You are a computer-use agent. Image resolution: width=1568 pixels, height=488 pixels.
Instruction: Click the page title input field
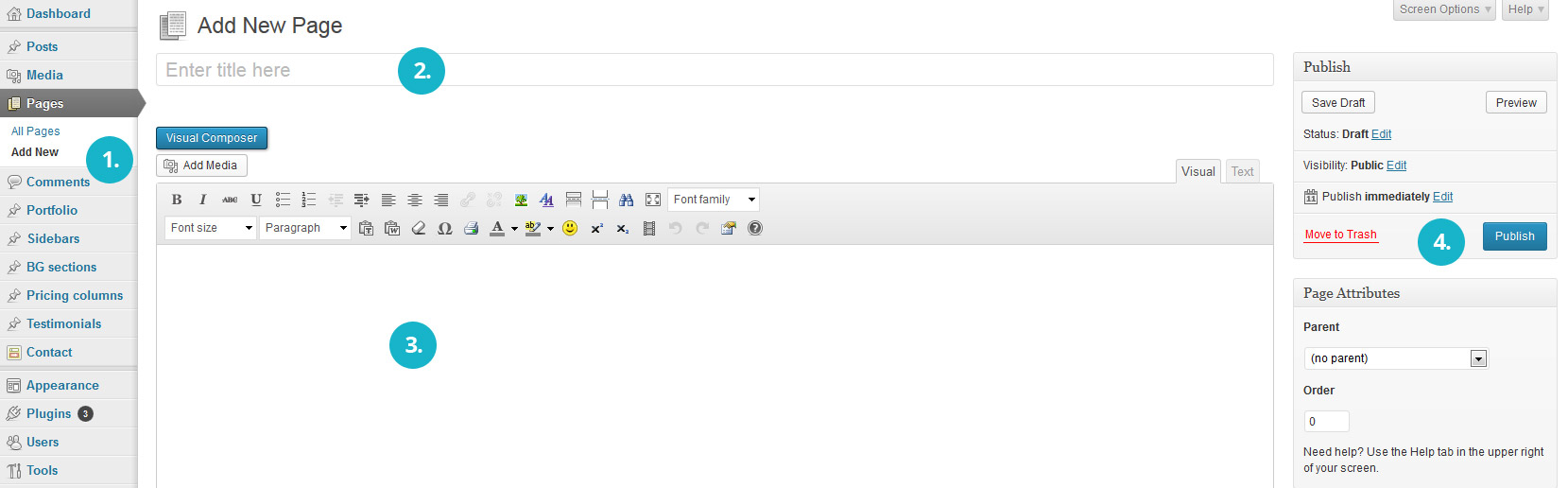pyautogui.click(x=715, y=70)
